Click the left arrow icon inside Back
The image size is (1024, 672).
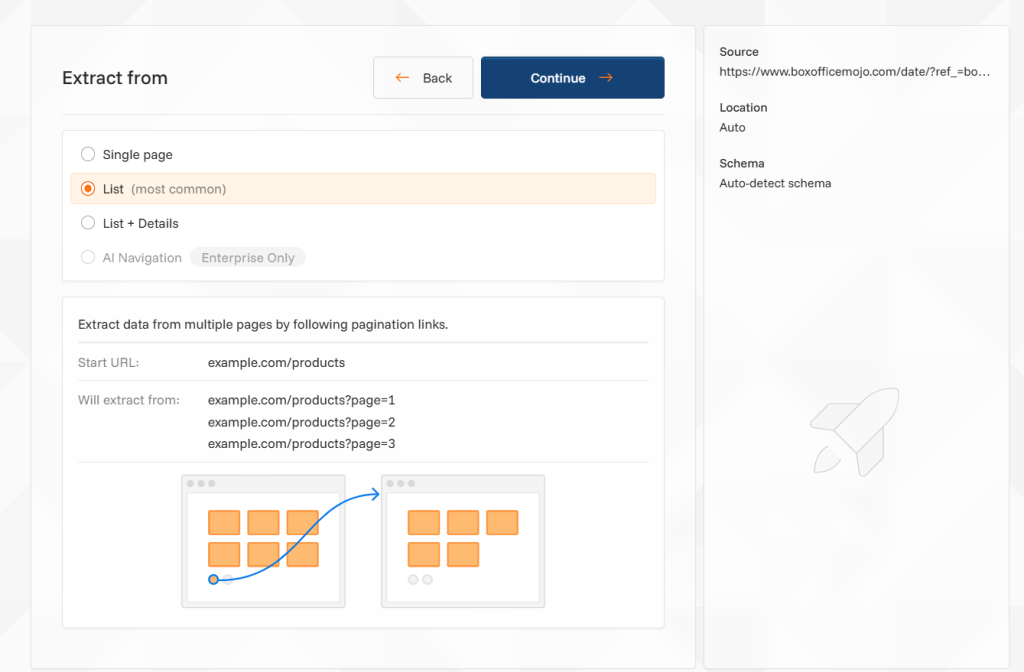click(402, 78)
